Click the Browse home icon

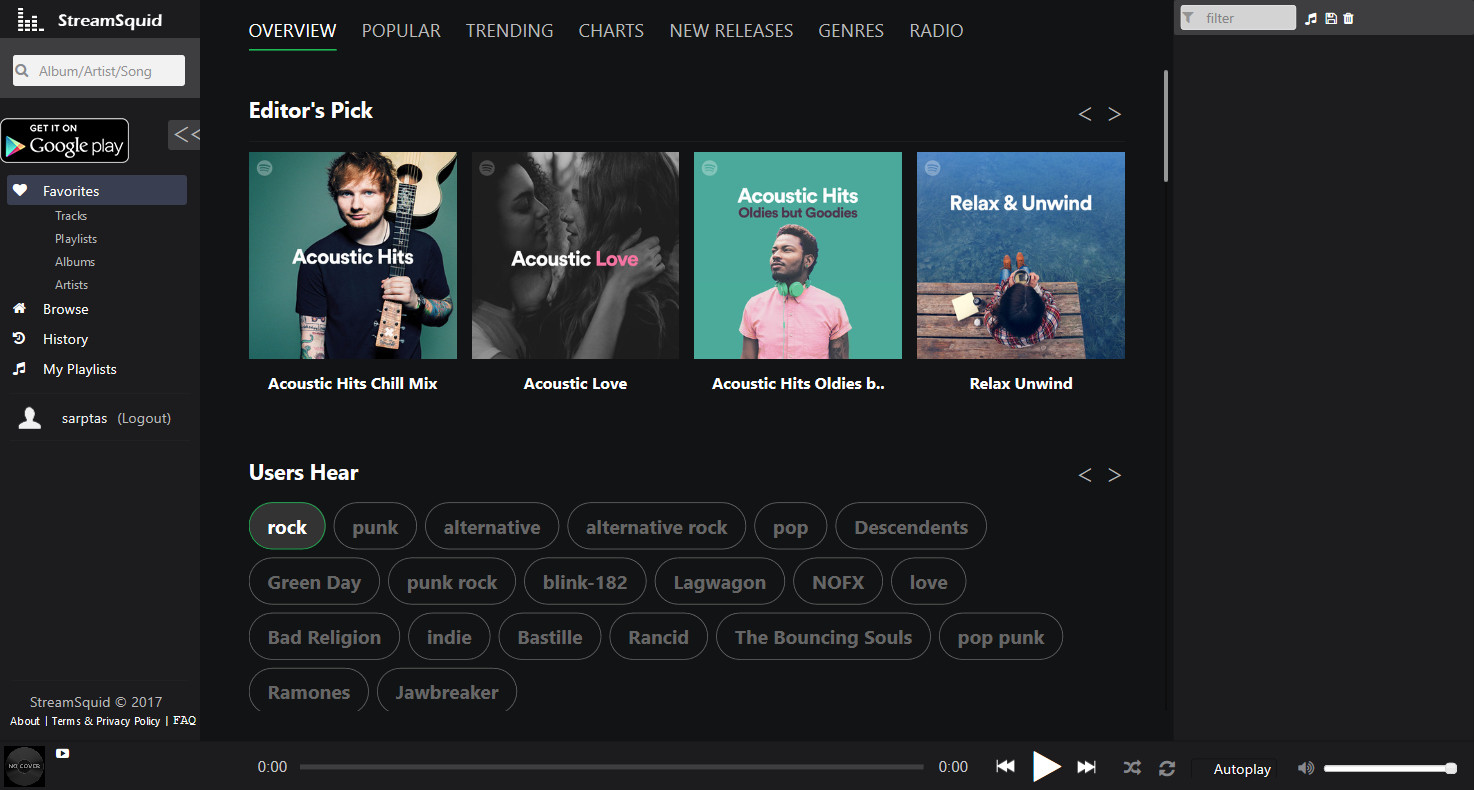[x=19, y=308]
